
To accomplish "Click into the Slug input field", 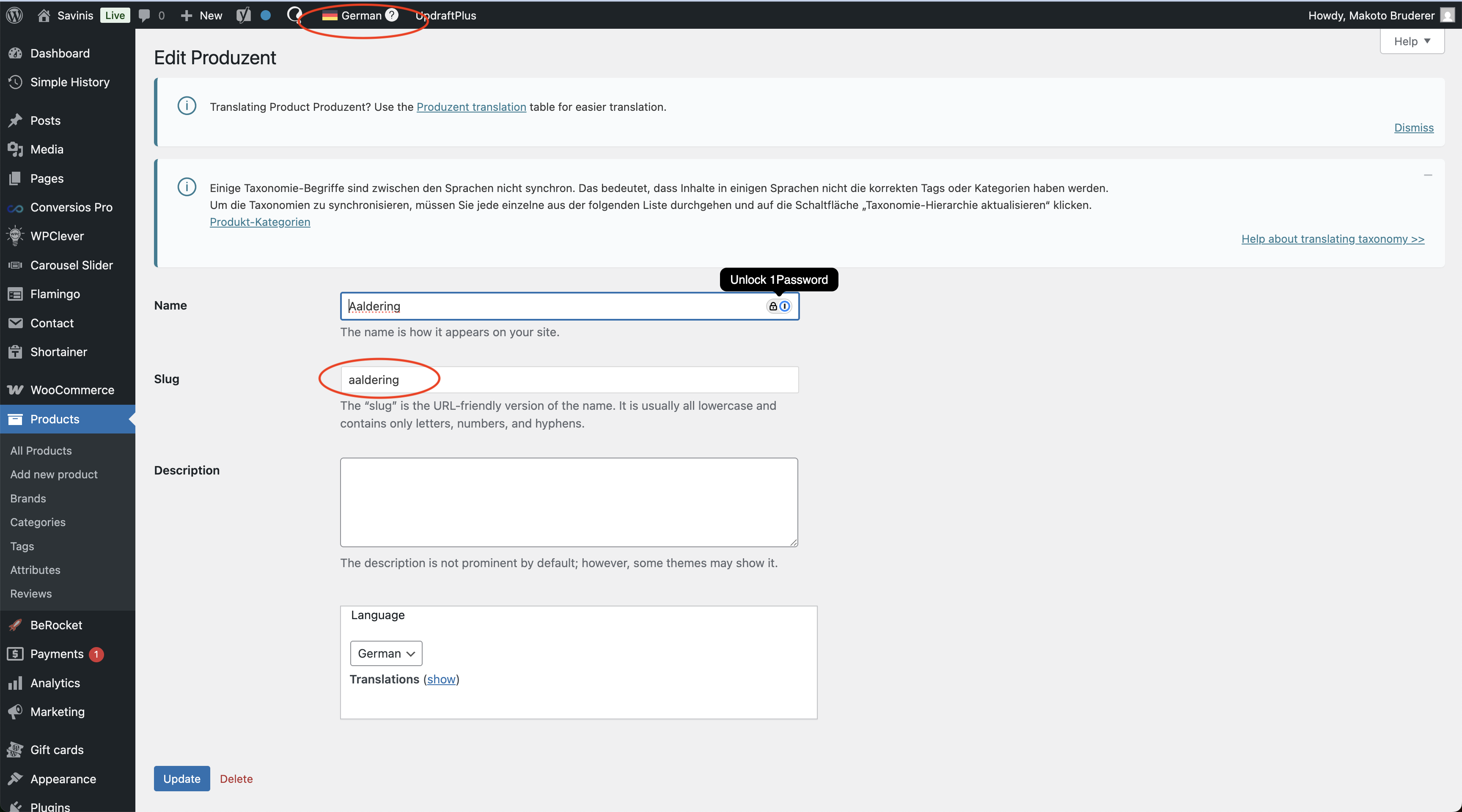I will (x=569, y=380).
